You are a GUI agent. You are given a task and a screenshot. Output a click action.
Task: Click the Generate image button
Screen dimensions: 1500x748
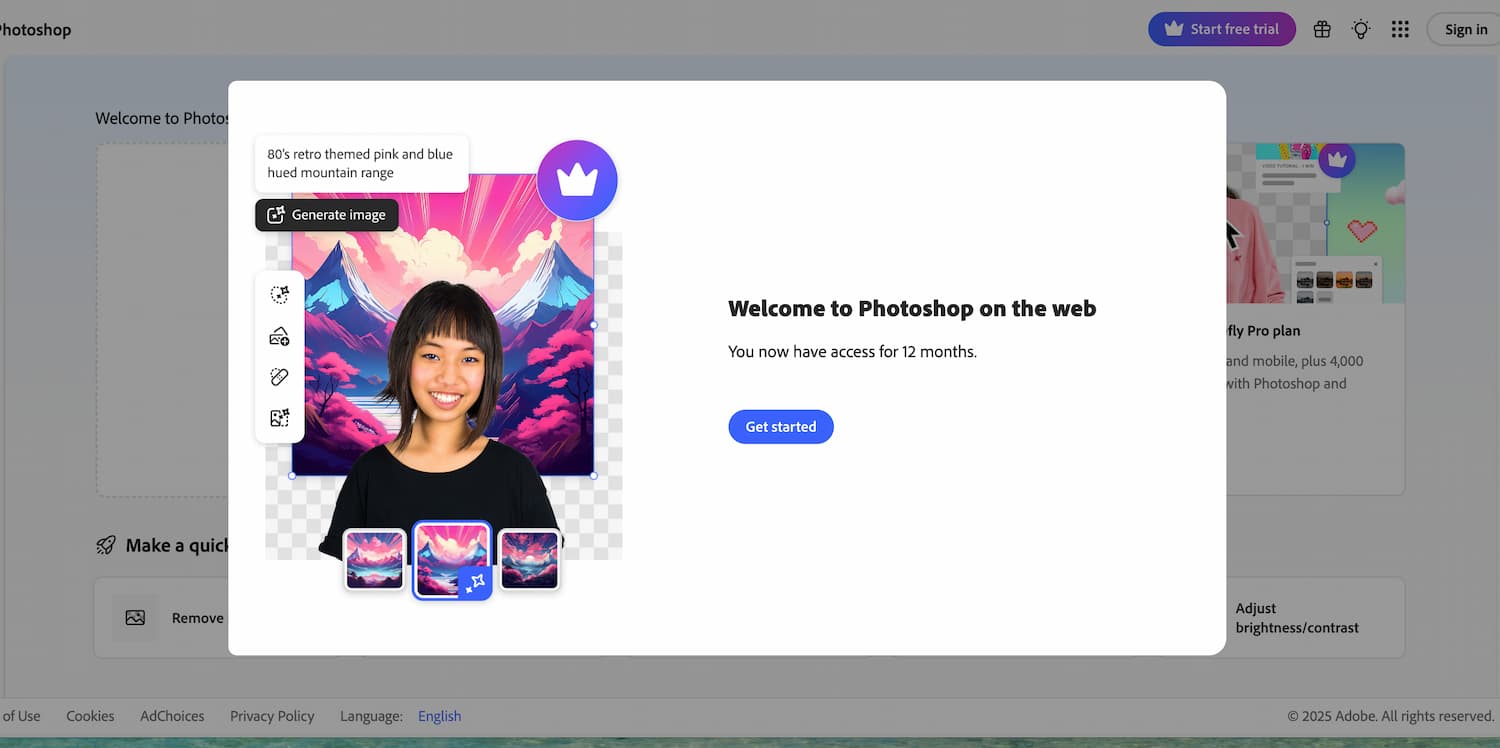(327, 215)
